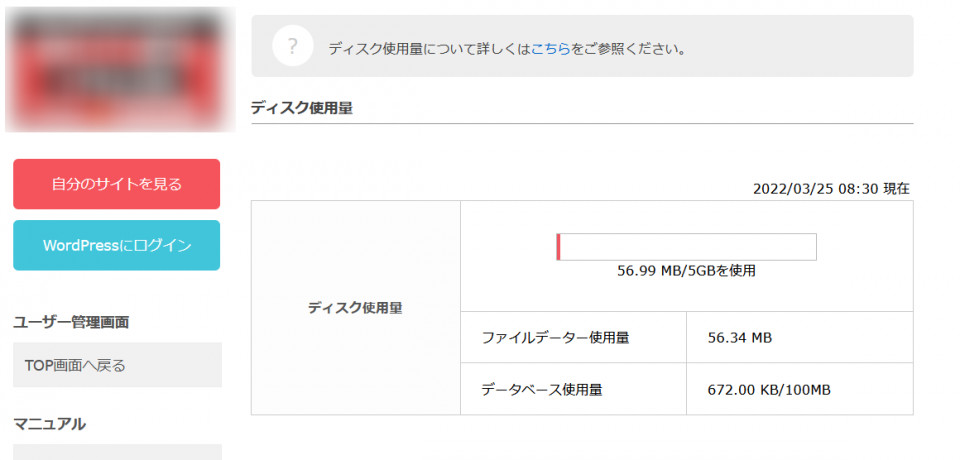The height and width of the screenshot is (460, 960).
Task: Click the blurred site banner thumbnail
Action: tap(120, 69)
